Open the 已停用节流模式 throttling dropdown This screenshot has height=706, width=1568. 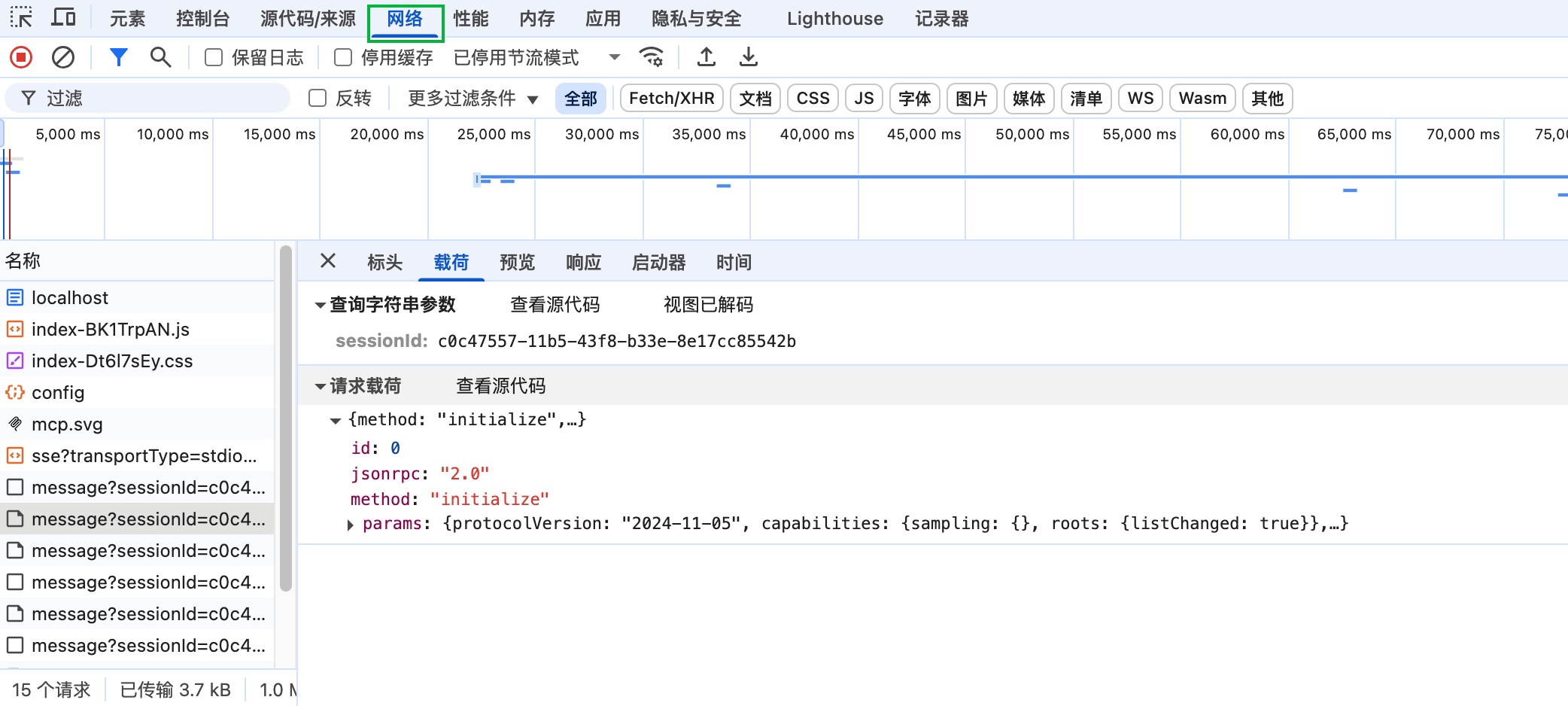click(537, 57)
